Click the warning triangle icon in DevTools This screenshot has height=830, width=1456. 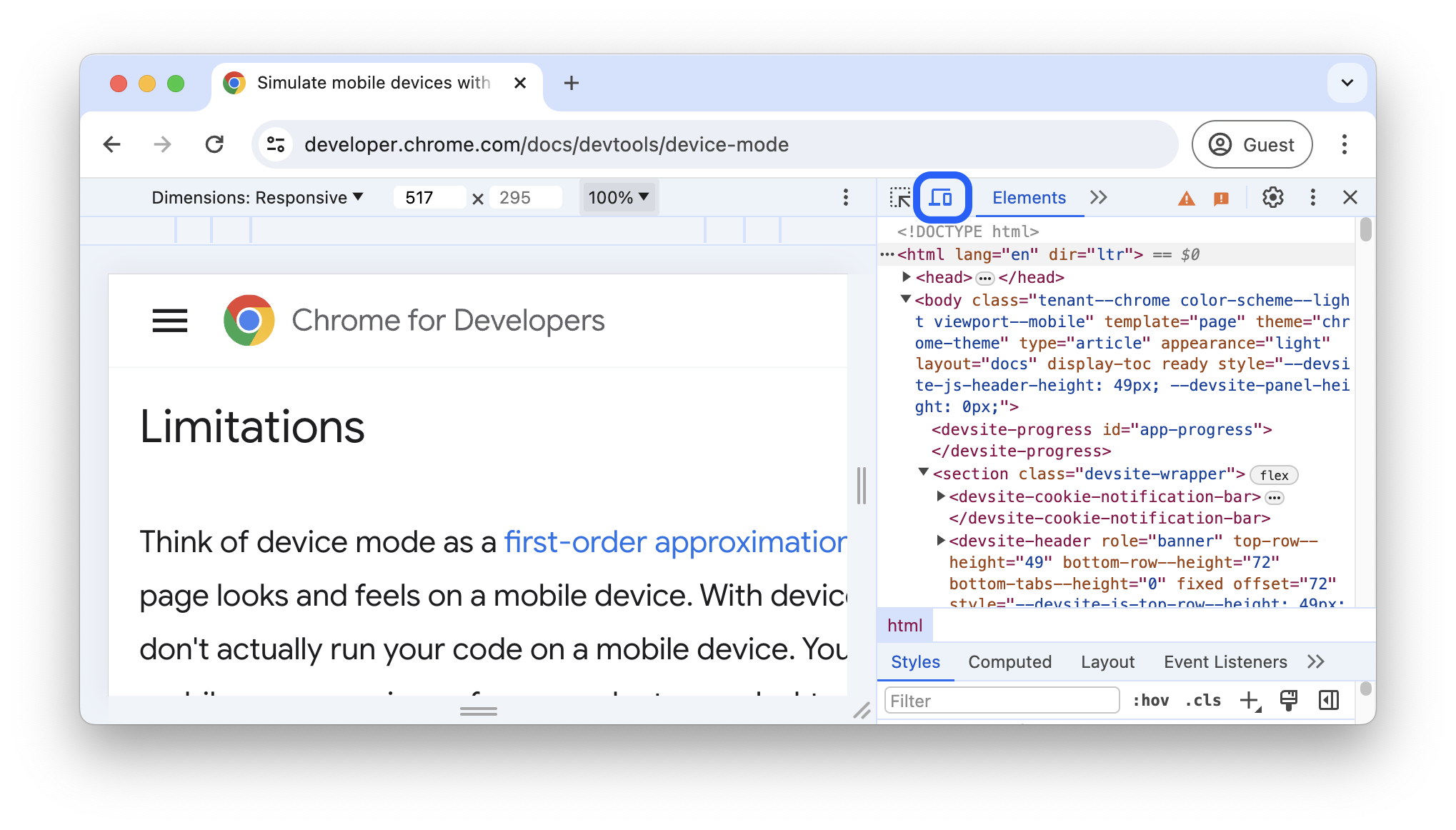point(1185,197)
